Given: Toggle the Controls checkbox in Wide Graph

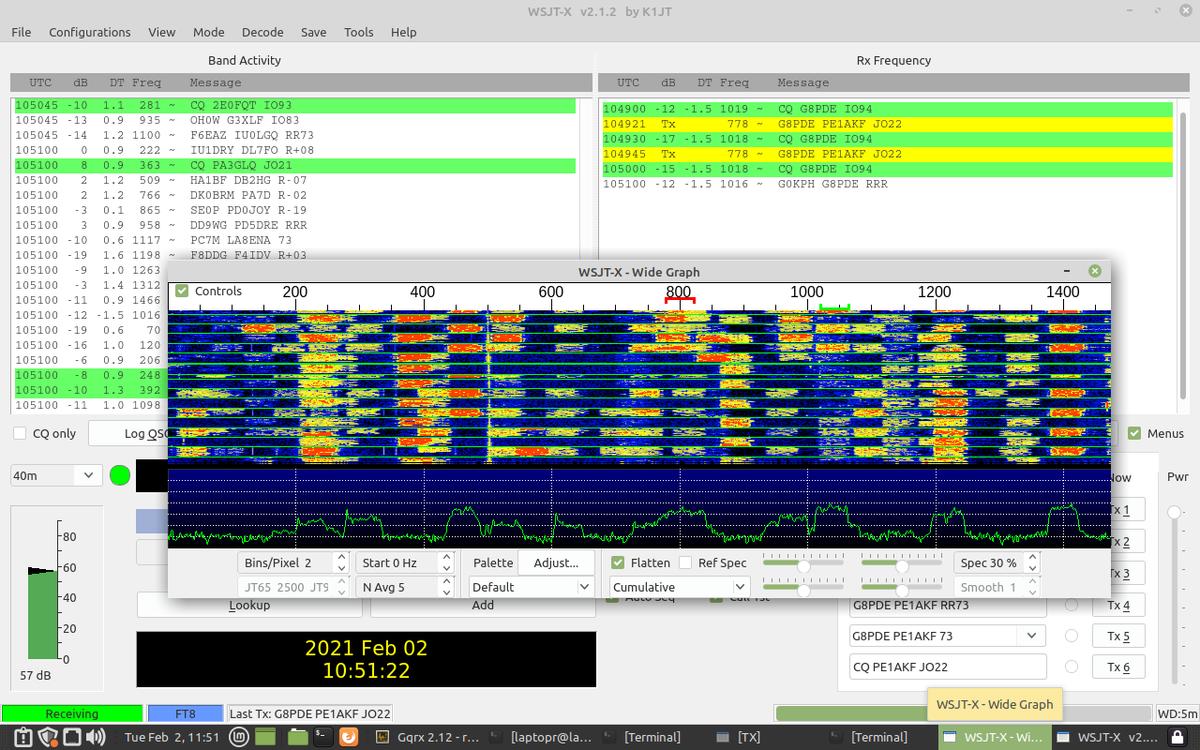Looking at the screenshot, I should point(182,291).
